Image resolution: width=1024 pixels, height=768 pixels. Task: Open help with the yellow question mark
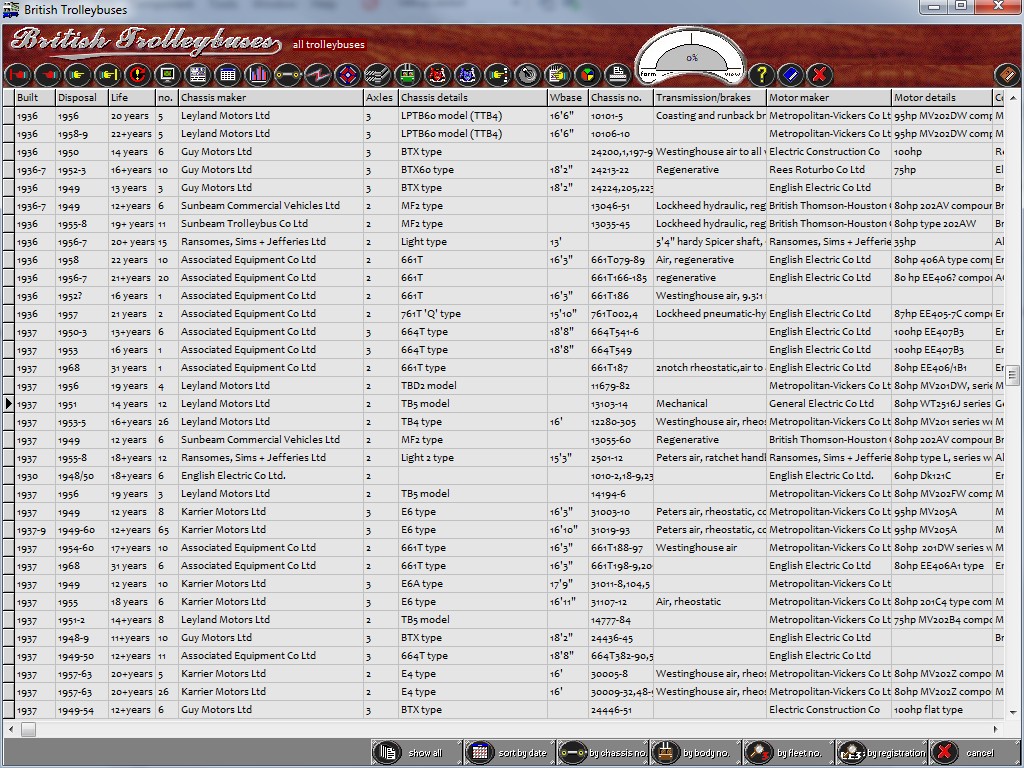click(761, 74)
